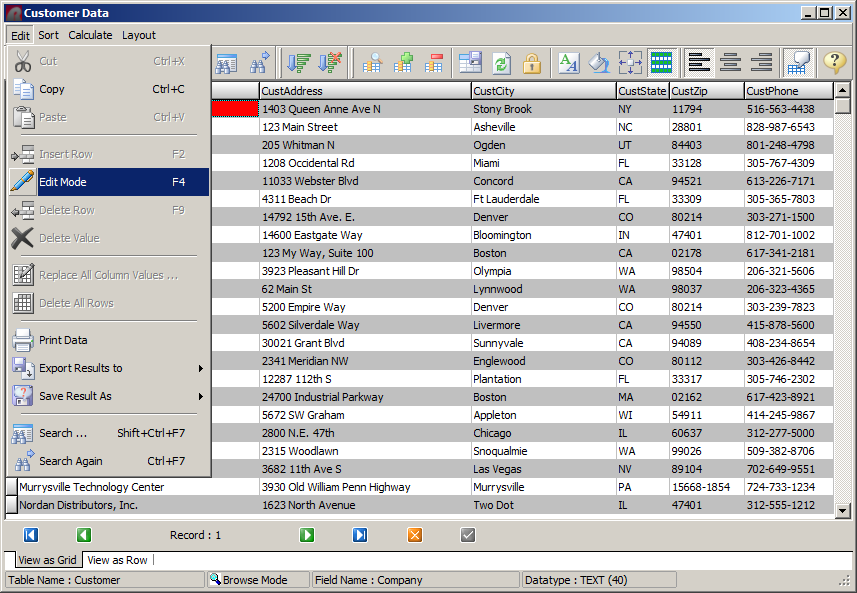
Task: Click the vertical scrollbar down arrow
Action: [843, 511]
